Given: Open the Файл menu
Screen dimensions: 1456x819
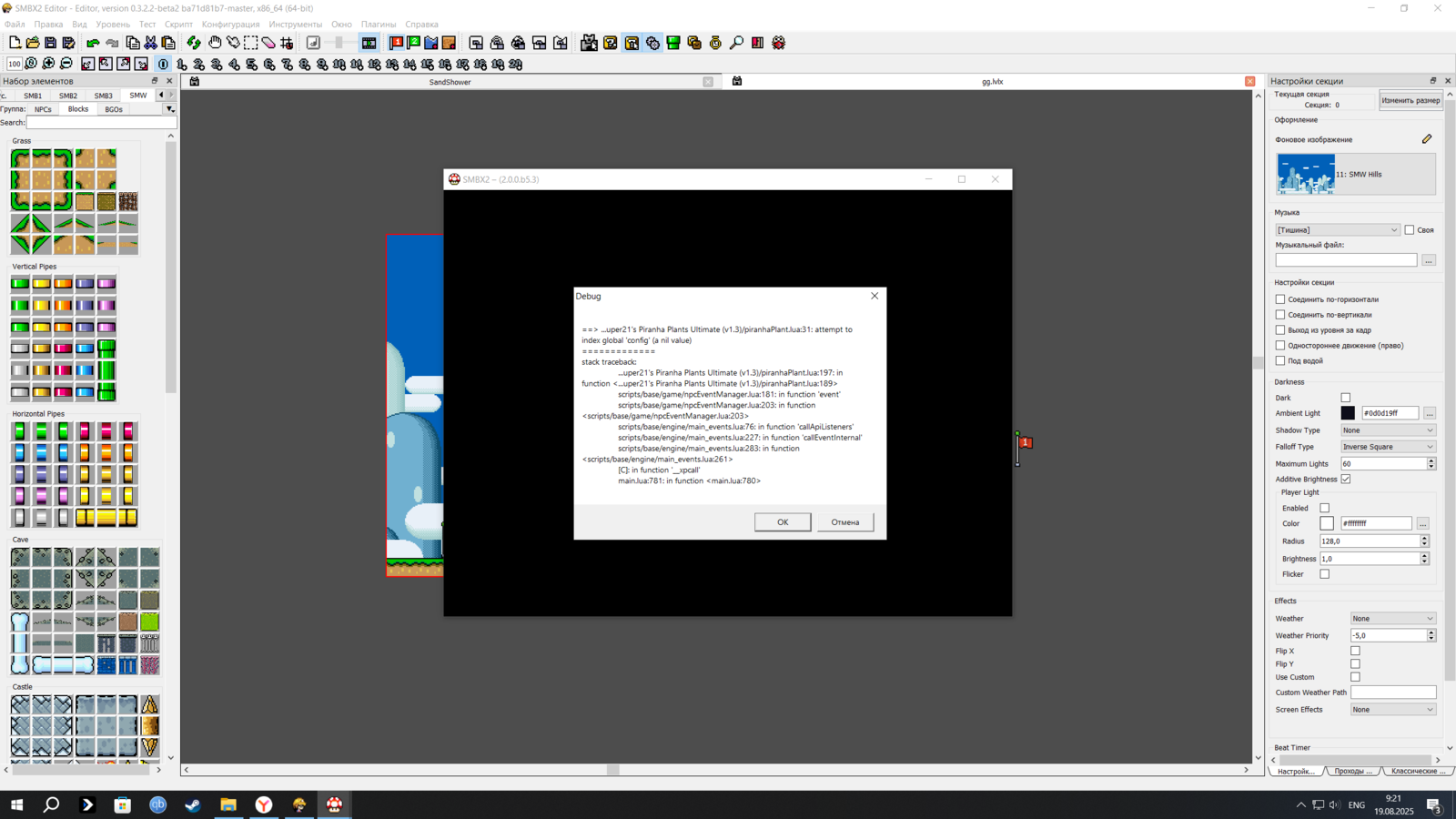Looking at the screenshot, I should click(x=15, y=25).
